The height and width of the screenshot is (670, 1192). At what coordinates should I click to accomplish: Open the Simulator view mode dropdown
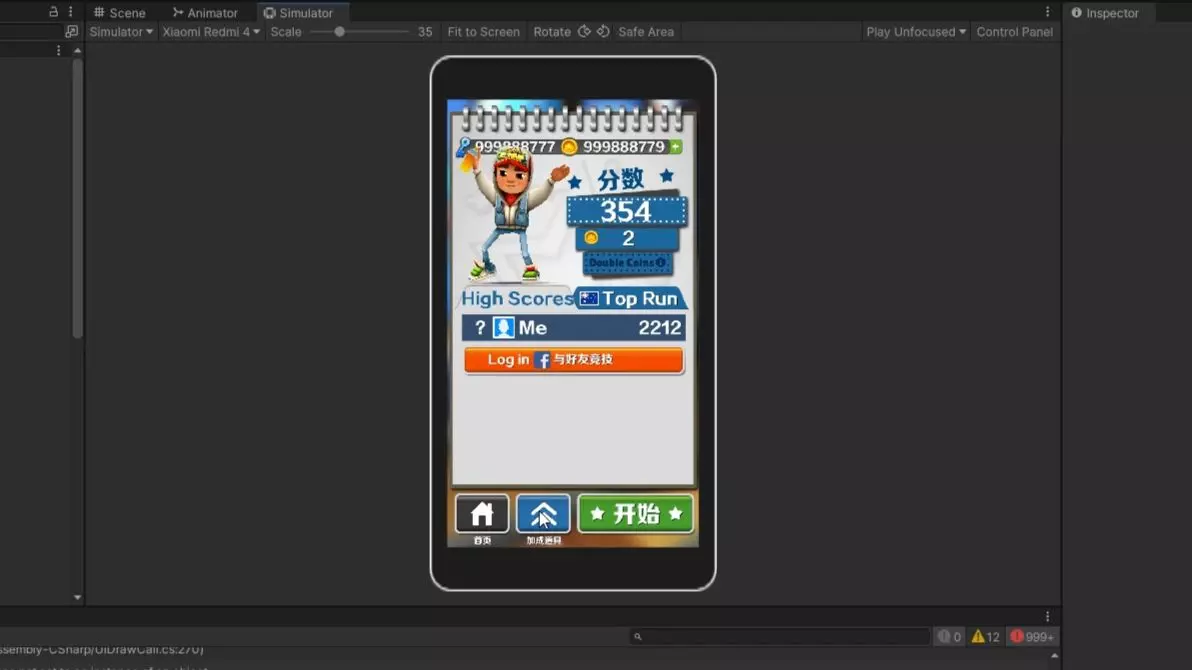coord(121,32)
